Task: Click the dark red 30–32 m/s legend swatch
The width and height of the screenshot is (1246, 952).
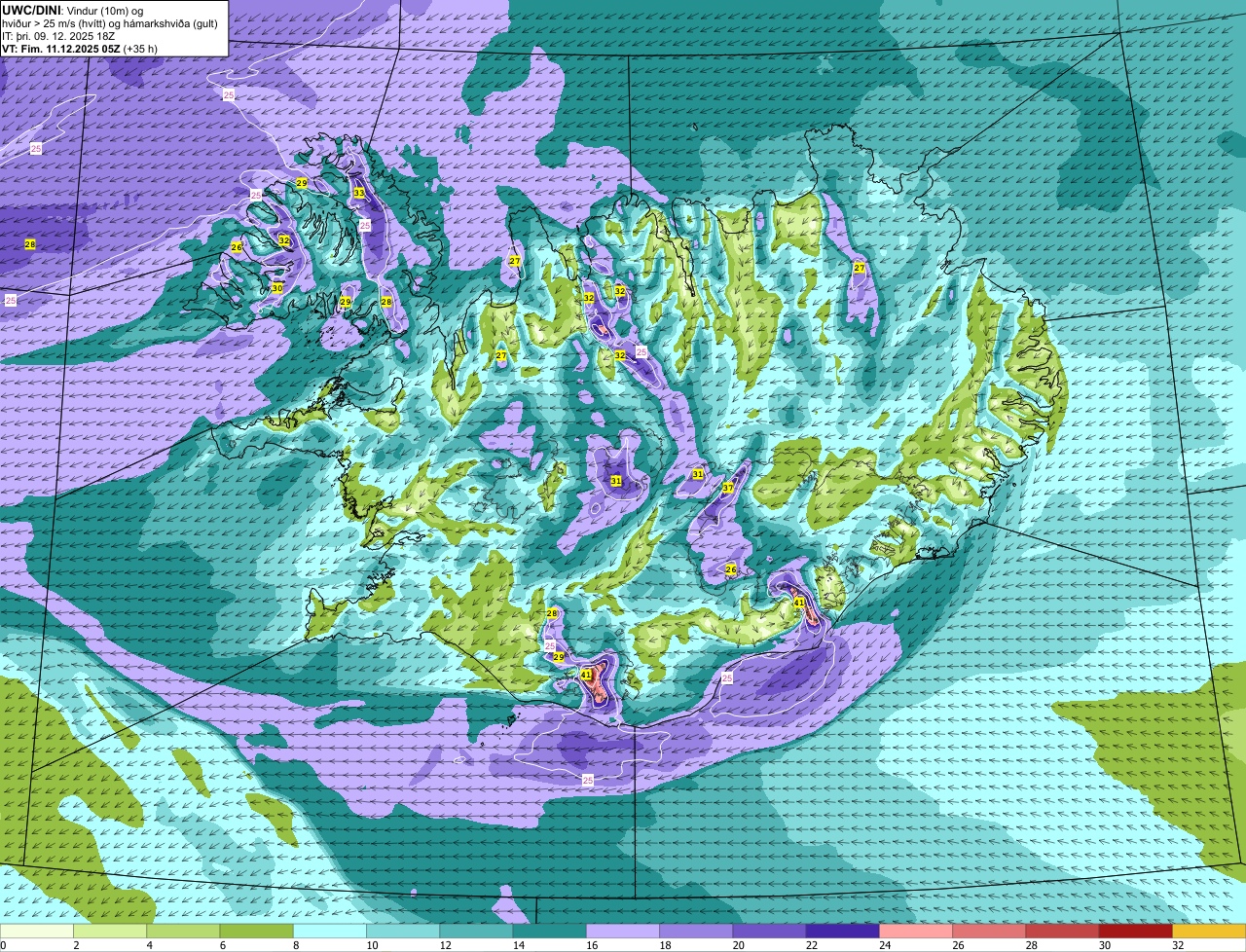Action: click(1136, 931)
